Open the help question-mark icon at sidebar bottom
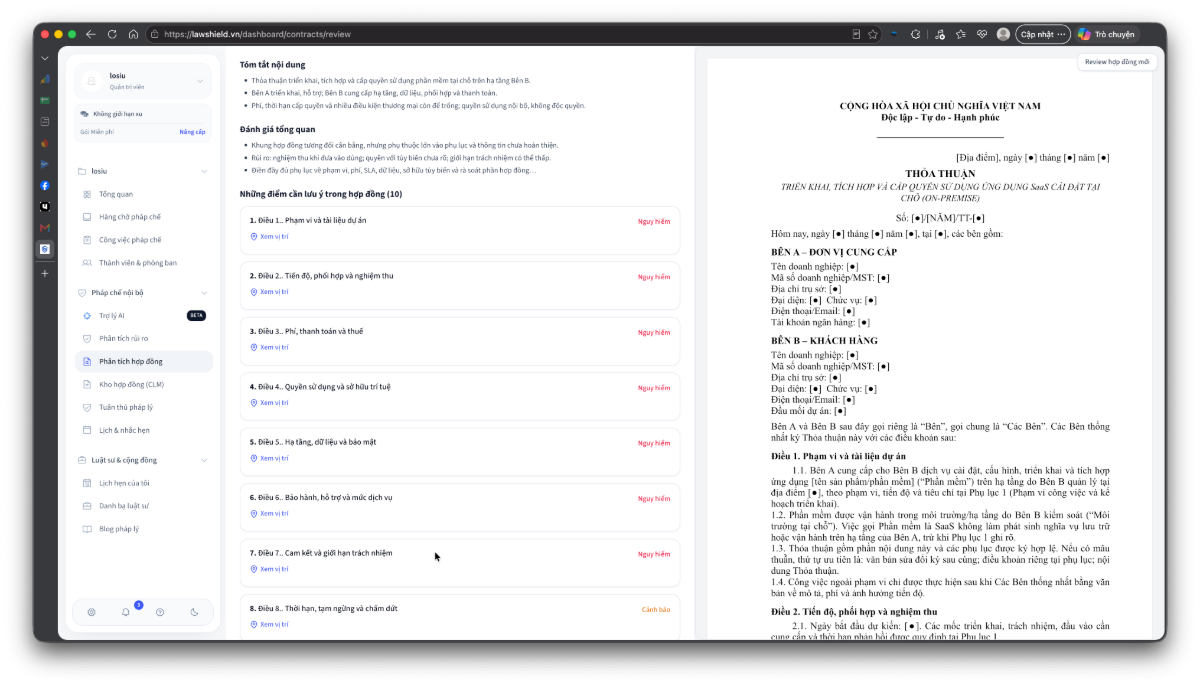Viewport: 1200px width, 686px height. pyautogui.click(x=160, y=612)
